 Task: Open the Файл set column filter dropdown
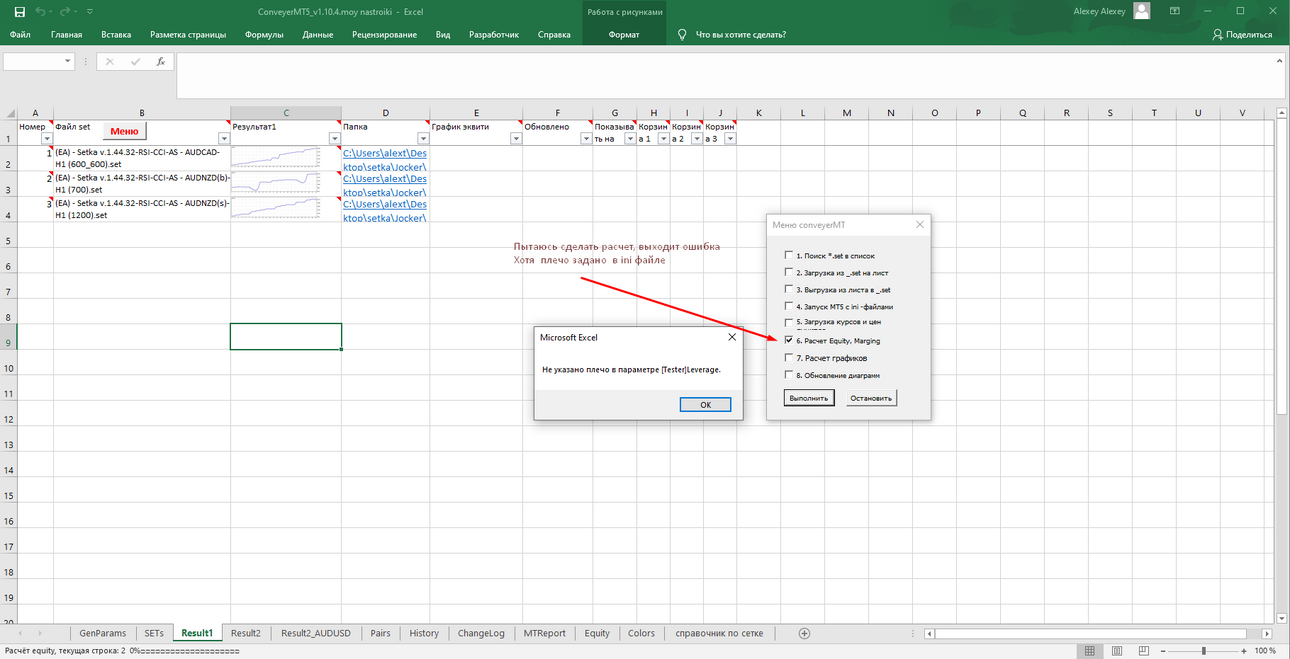[x=223, y=139]
